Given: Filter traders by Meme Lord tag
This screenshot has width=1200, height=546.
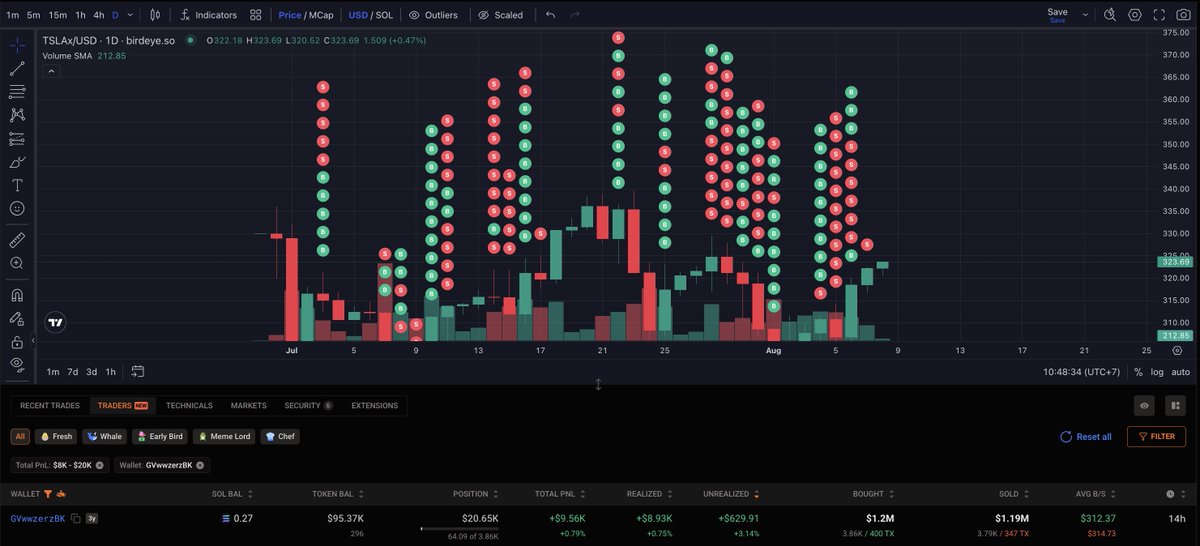Looking at the screenshot, I should click(x=224, y=437).
